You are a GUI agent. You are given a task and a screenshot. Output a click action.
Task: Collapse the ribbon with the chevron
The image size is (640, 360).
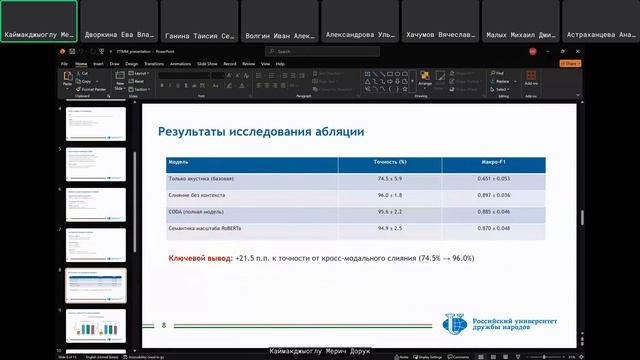(577, 96)
